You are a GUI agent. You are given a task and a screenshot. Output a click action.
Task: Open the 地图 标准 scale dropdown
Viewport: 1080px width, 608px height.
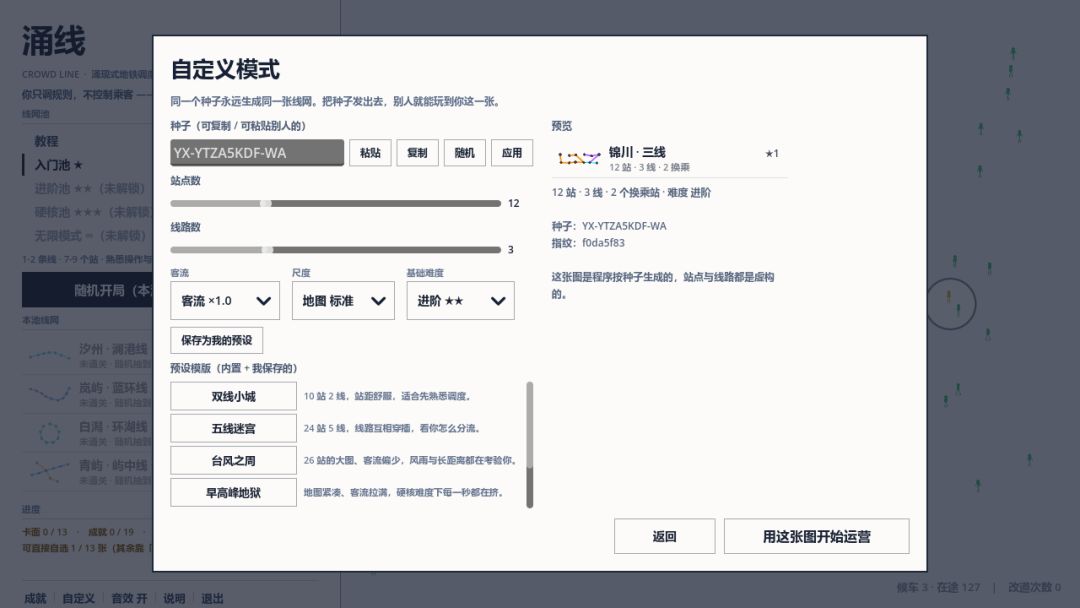[343, 300]
